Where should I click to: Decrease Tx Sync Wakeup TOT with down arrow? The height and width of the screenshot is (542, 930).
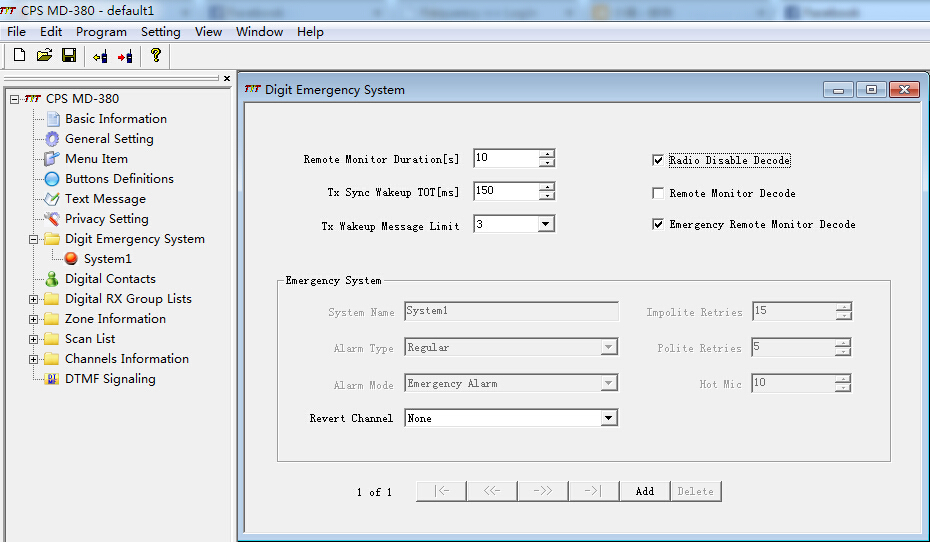[547, 196]
